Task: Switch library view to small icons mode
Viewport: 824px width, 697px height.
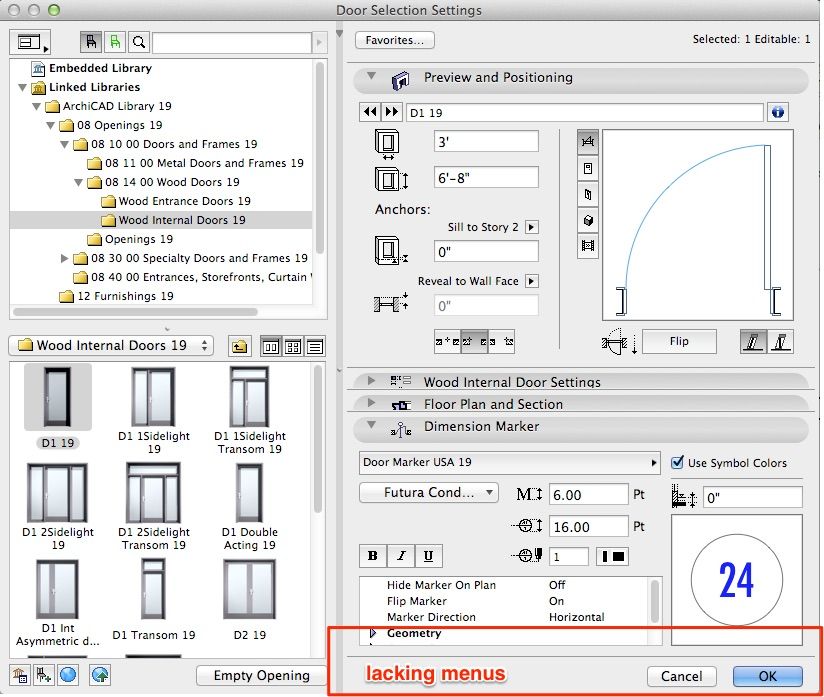Action: (x=293, y=345)
